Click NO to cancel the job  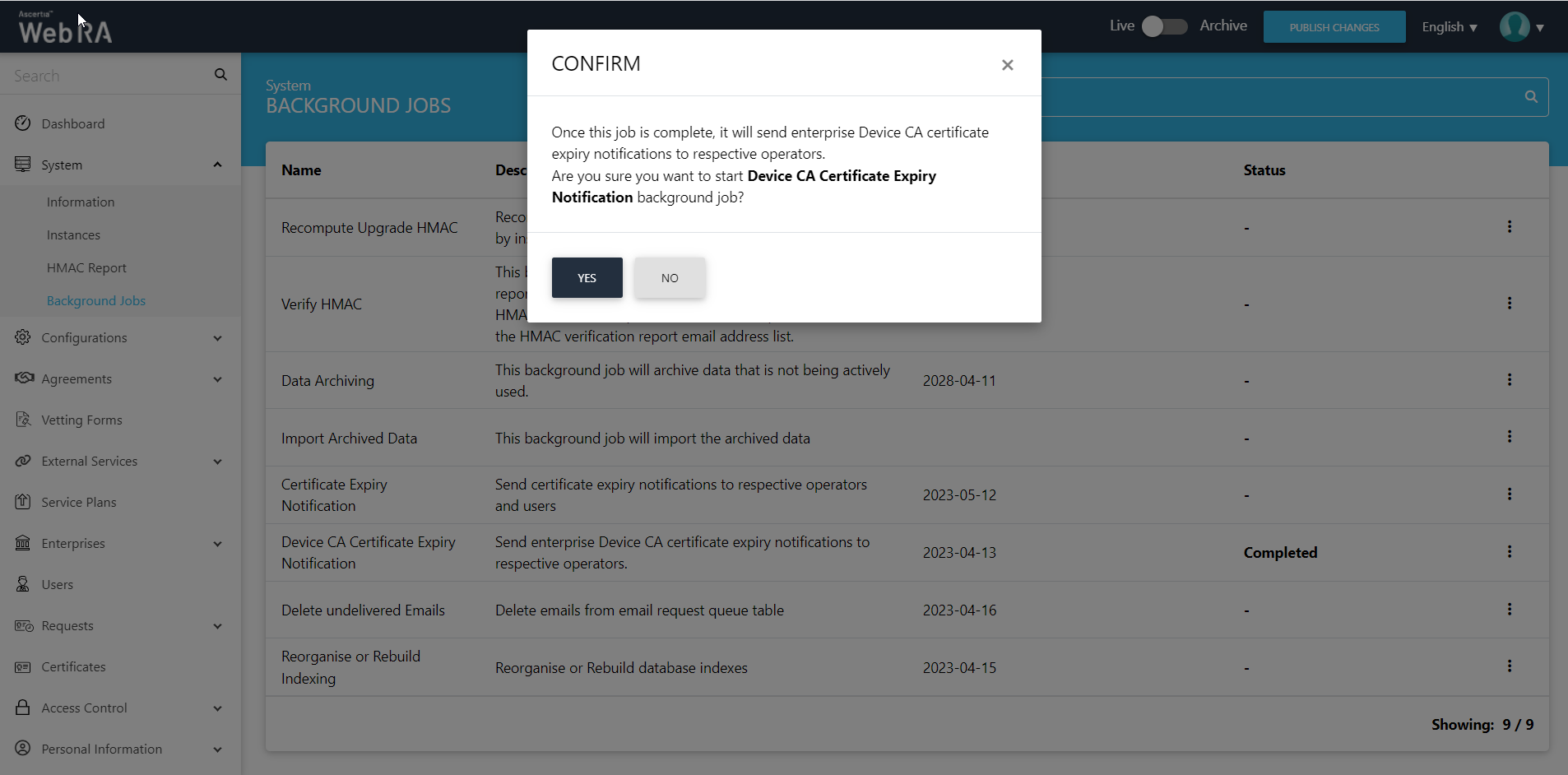coord(670,278)
